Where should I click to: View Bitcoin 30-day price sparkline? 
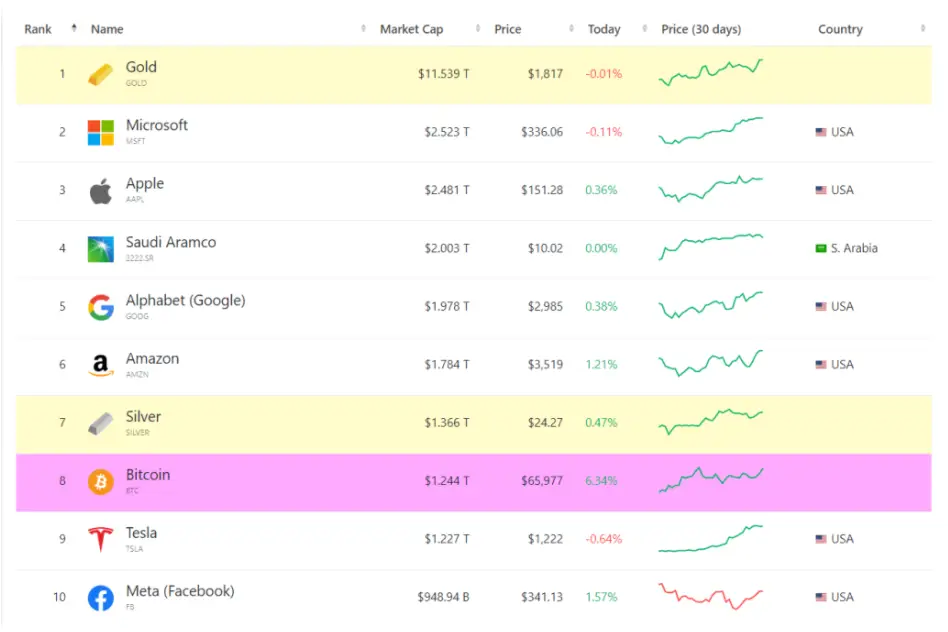coord(710,480)
